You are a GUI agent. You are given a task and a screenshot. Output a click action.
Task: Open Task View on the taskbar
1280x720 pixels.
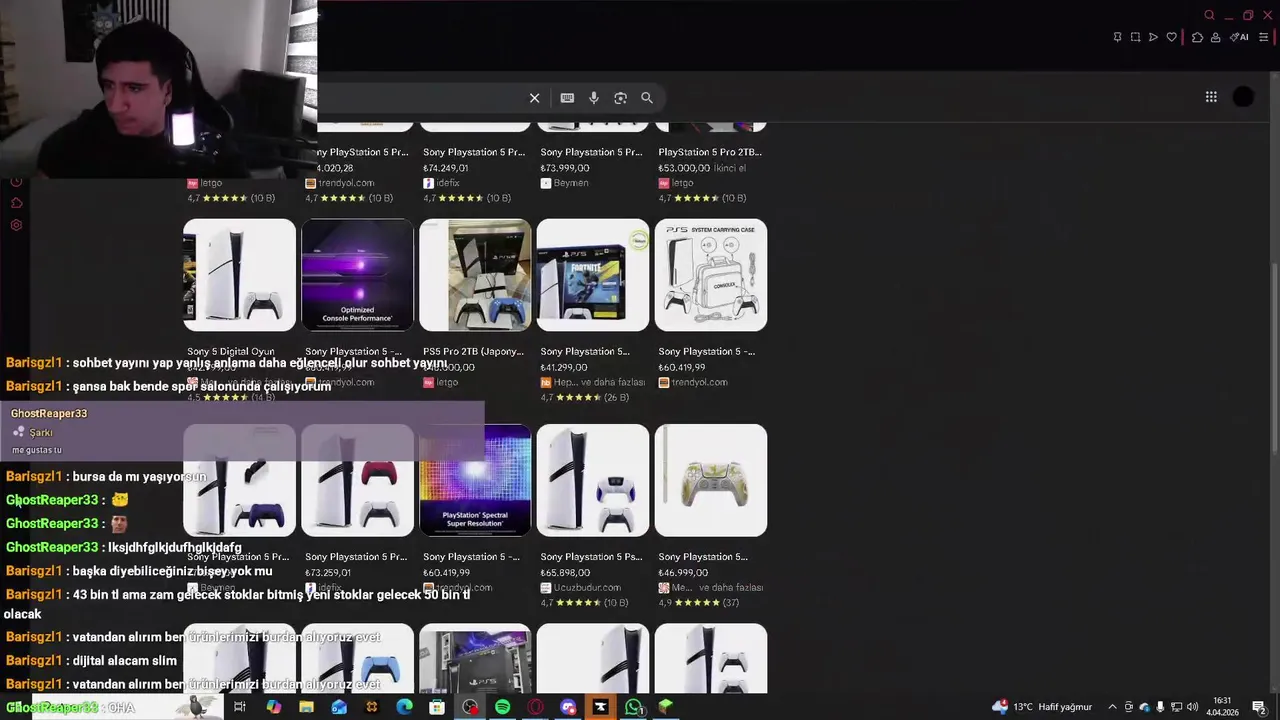240,707
